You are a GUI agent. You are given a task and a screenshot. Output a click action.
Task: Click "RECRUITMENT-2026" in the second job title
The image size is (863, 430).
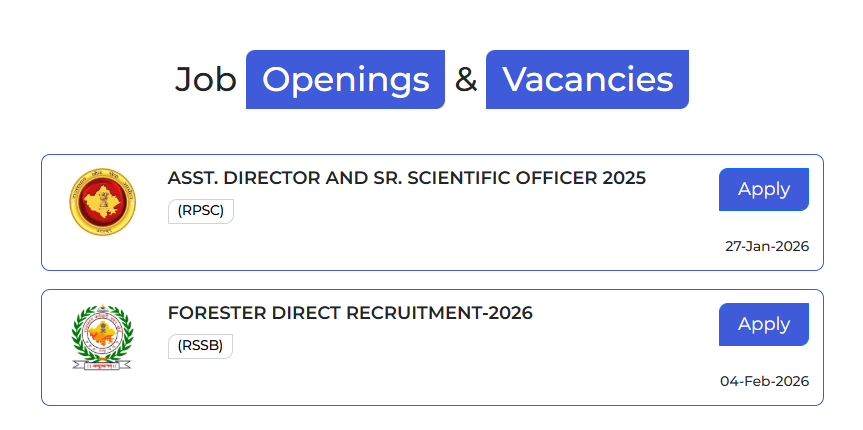(439, 313)
